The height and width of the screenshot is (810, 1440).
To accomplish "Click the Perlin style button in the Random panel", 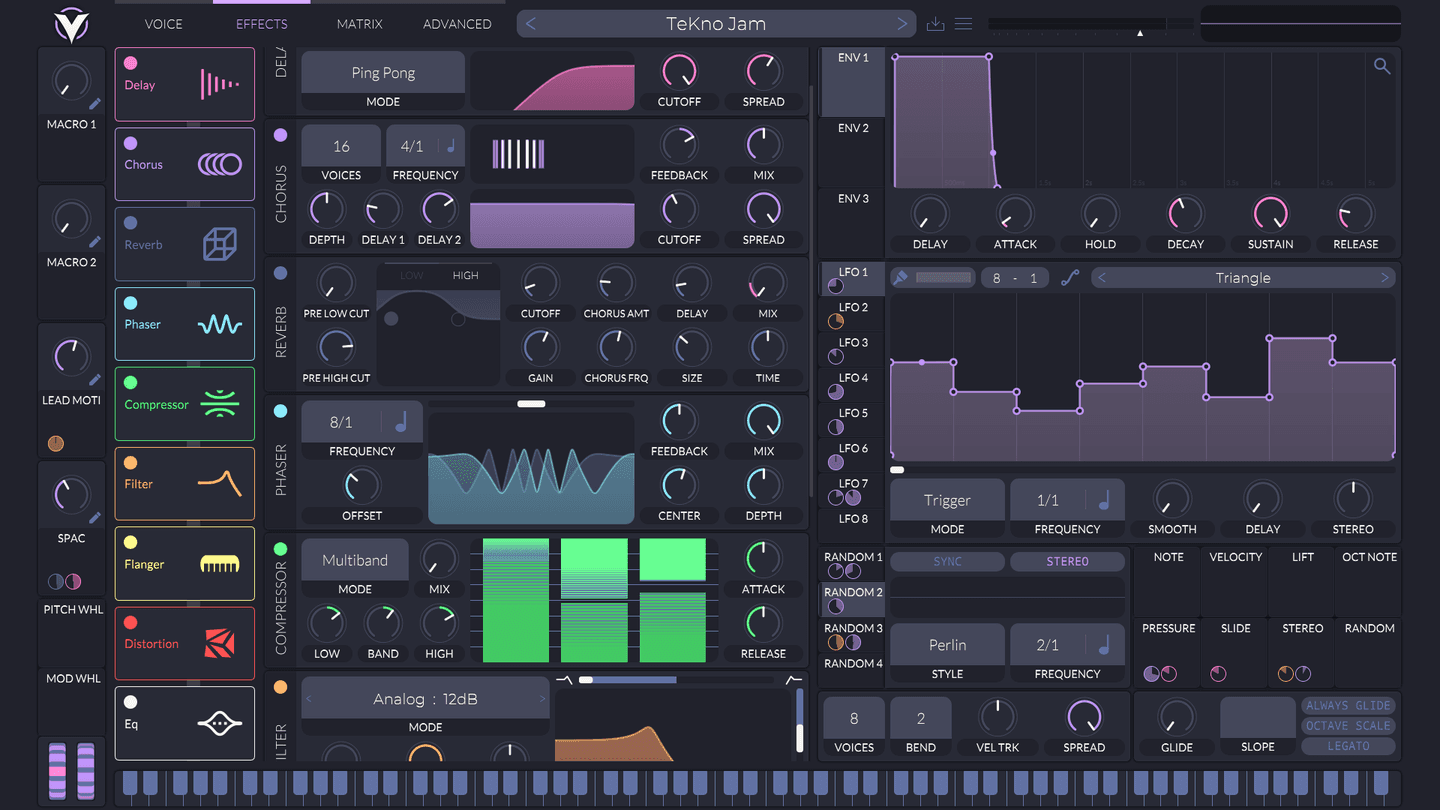I will pos(946,644).
